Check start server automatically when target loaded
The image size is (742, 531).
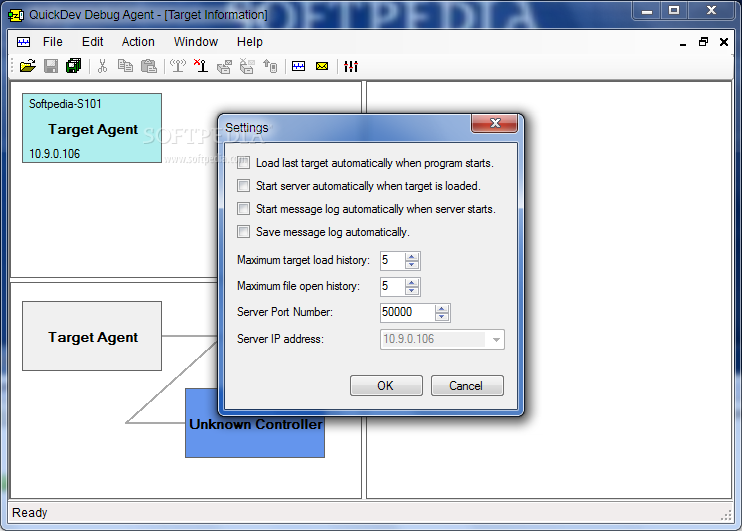[243, 186]
